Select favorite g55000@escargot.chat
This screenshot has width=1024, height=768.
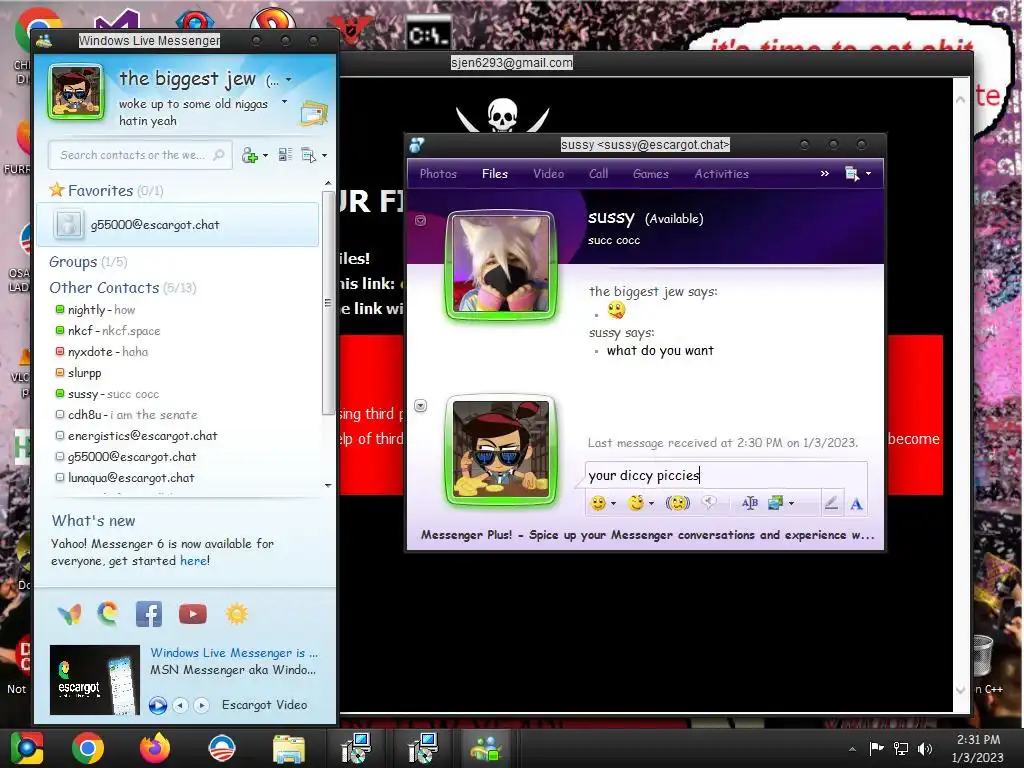(x=177, y=225)
